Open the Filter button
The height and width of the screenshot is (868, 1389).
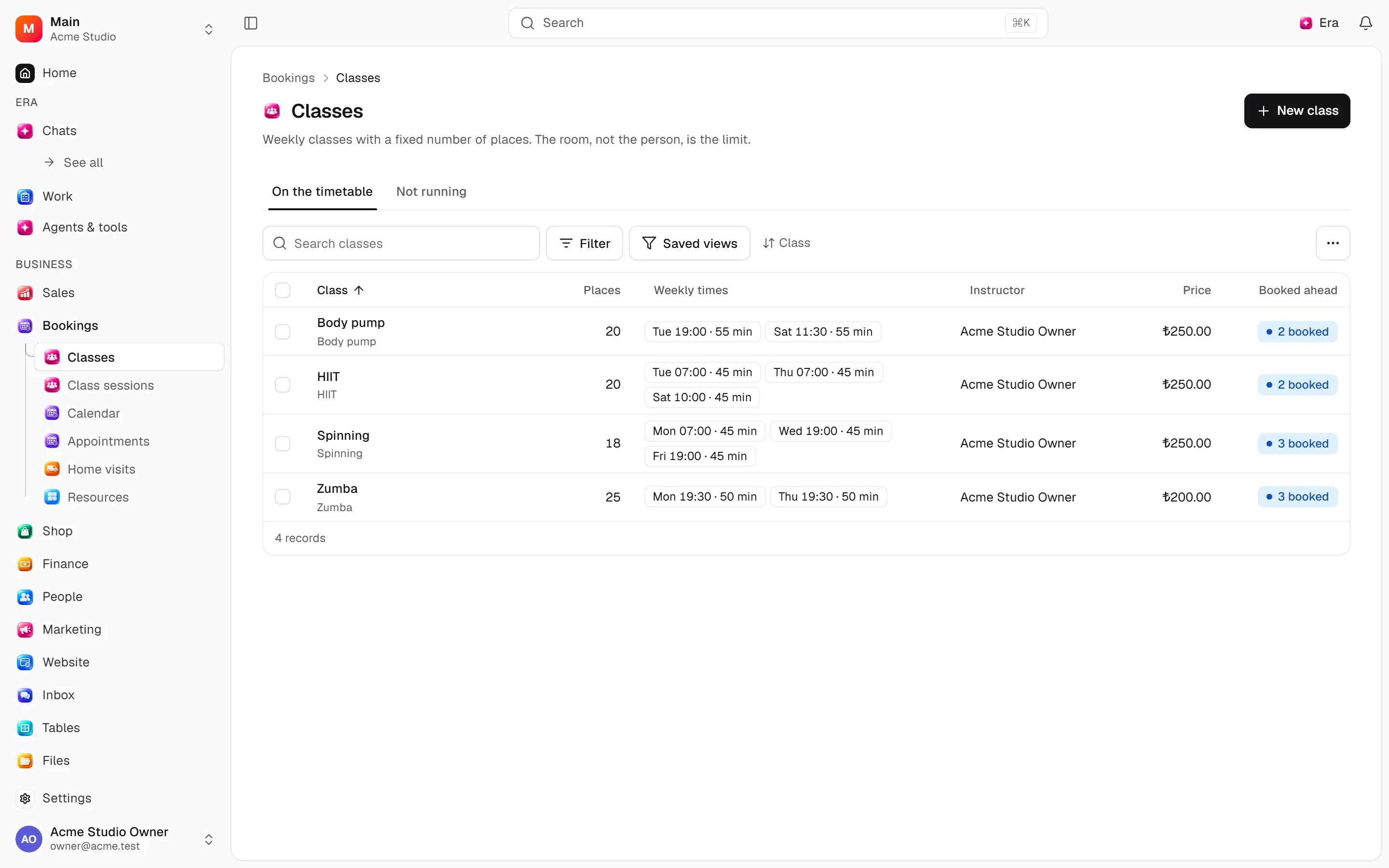click(585, 244)
